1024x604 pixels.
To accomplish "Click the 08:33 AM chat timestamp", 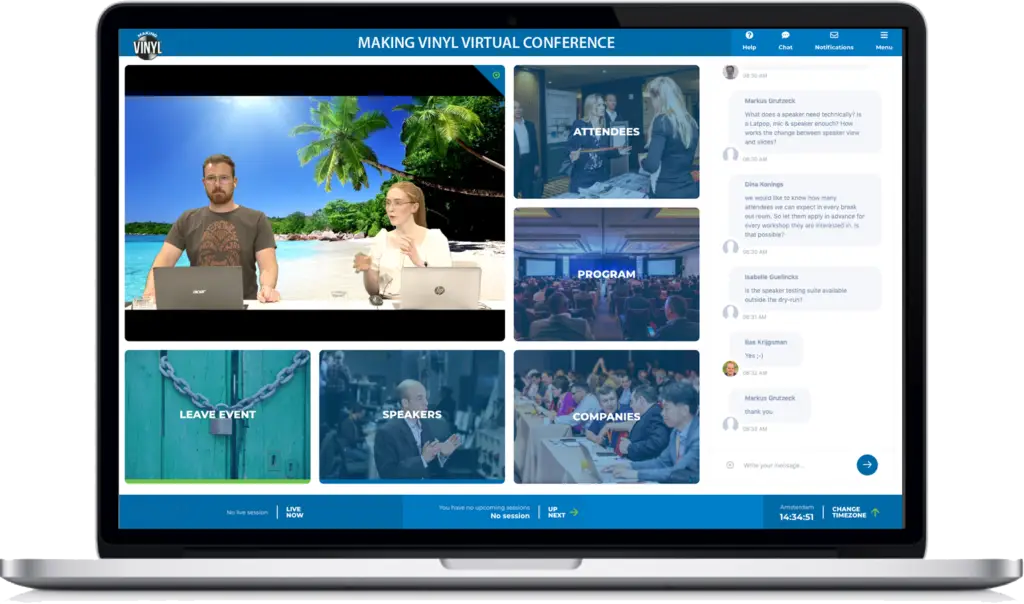I will click(x=754, y=429).
